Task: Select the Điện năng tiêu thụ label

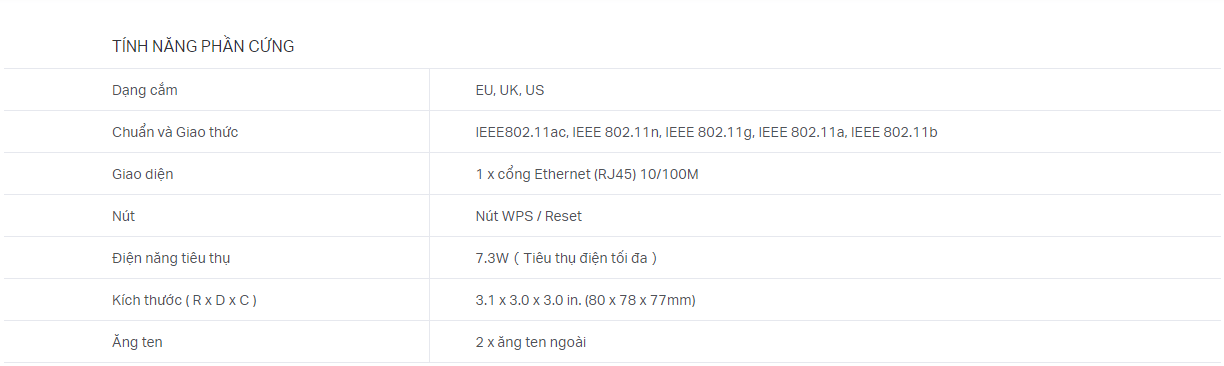Action: point(171,258)
